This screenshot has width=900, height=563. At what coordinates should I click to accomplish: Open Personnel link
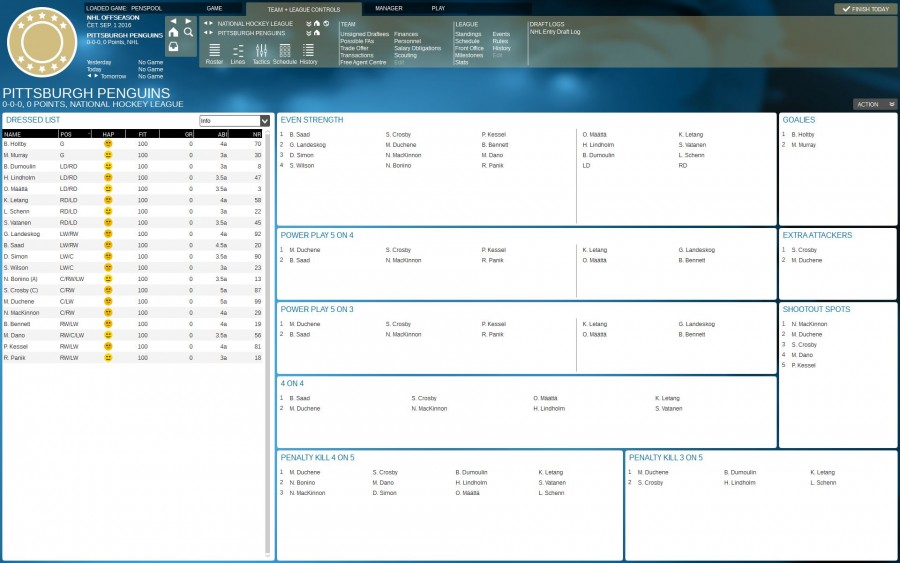408,41
